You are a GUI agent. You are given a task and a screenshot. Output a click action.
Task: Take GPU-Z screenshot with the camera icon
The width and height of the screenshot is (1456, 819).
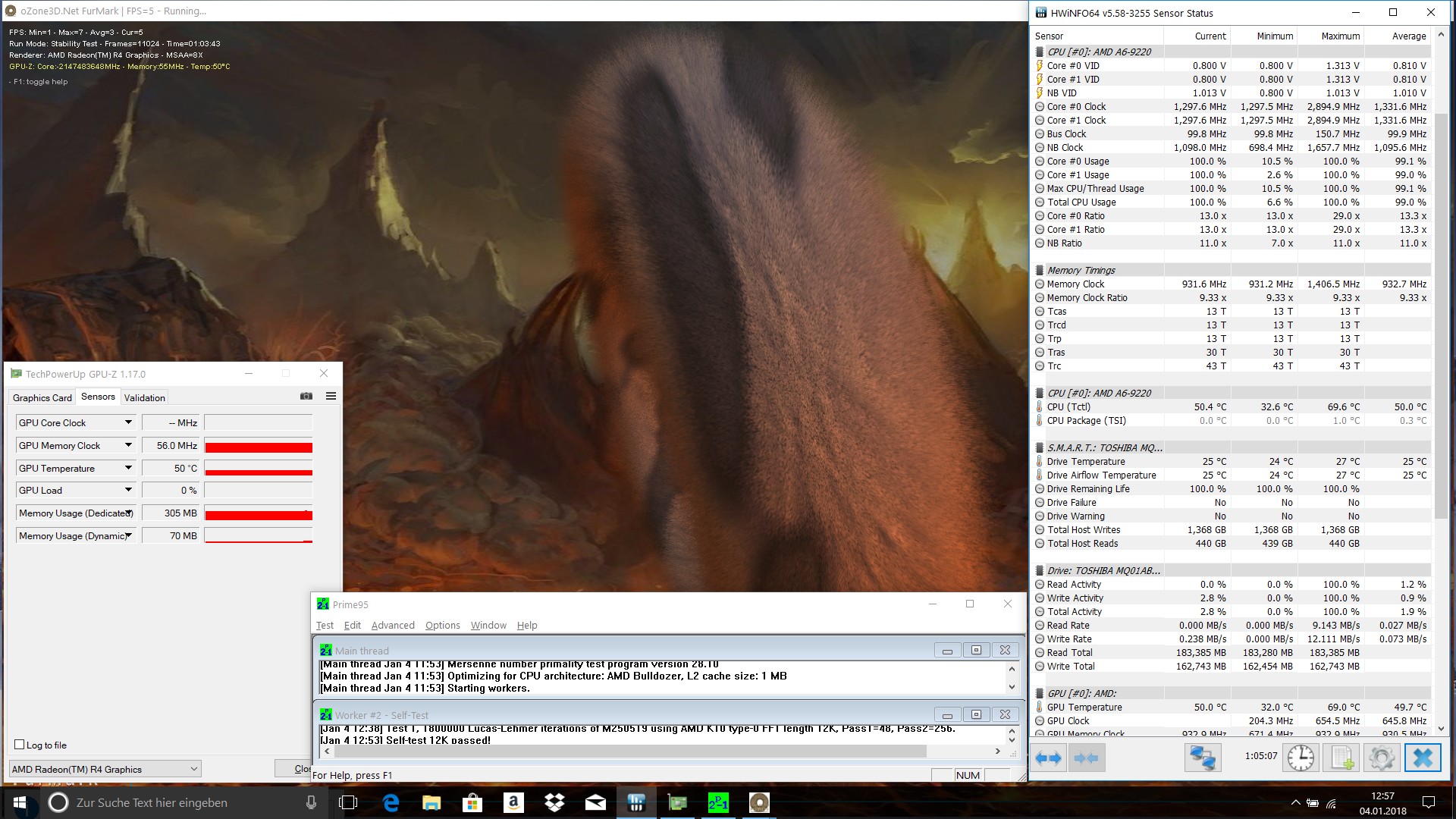306,396
